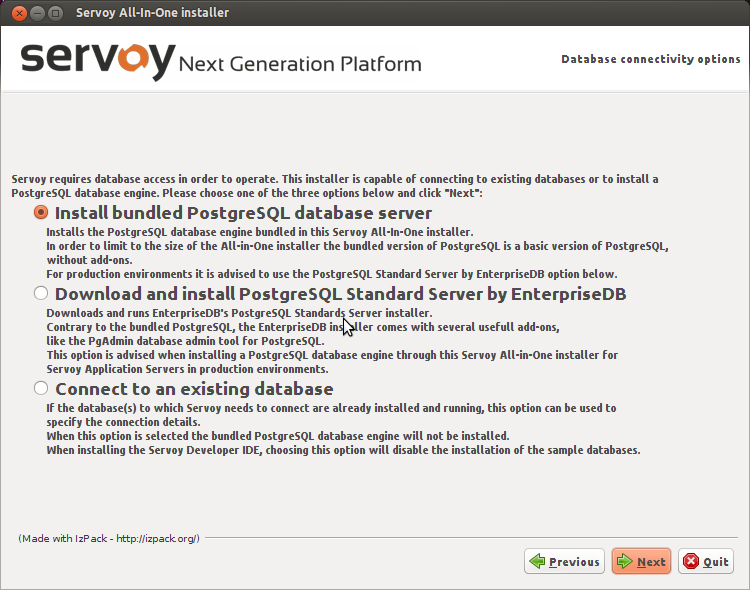750x590 pixels.
Task: Click the 'Database connectivity options' heading
Action: coord(651,59)
